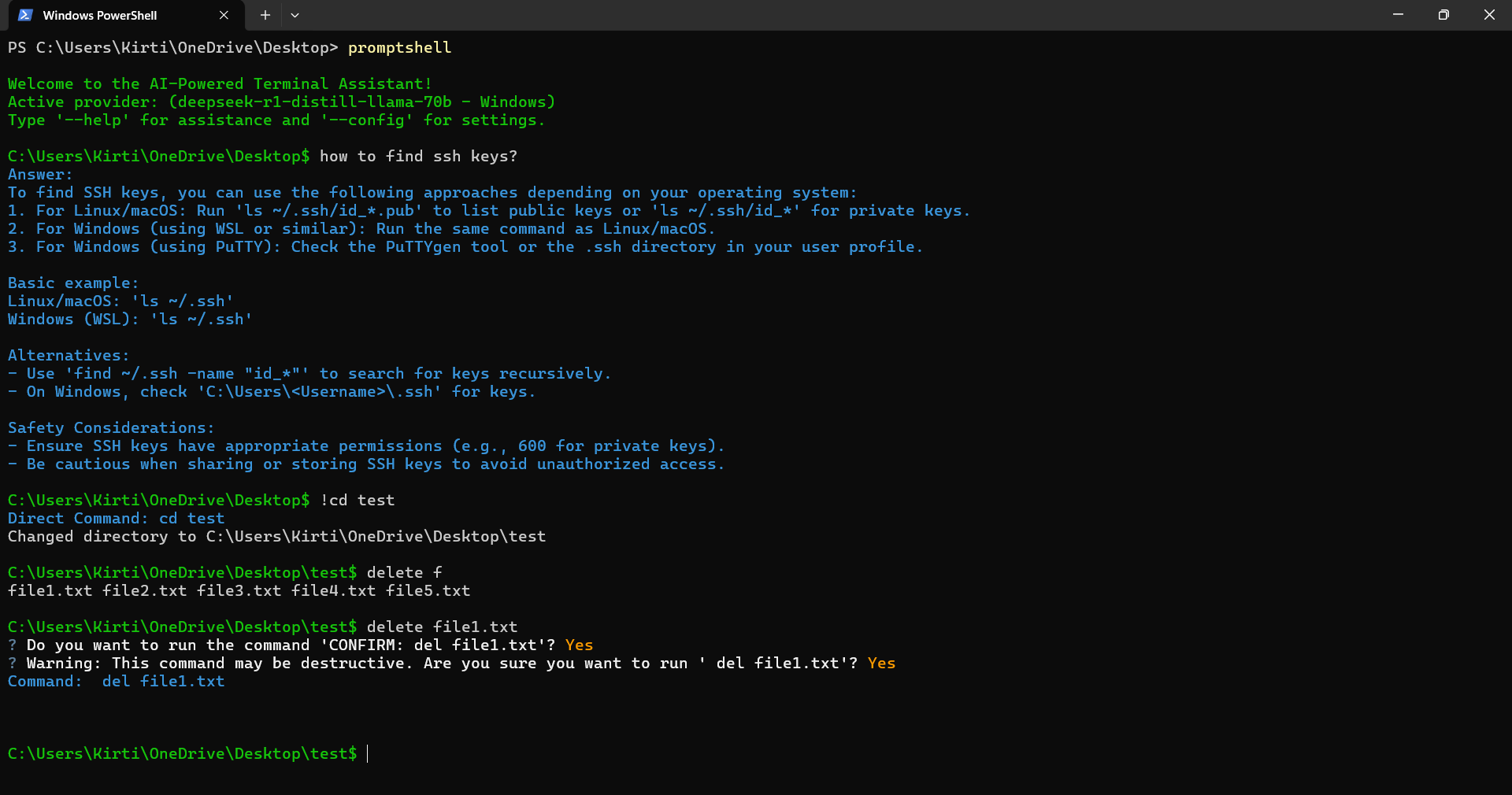The height and width of the screenshot is (795, 1512).
Task: Click the 'Ensure SSH keys have appropriate permissions' line
Action: click(366, 446)
